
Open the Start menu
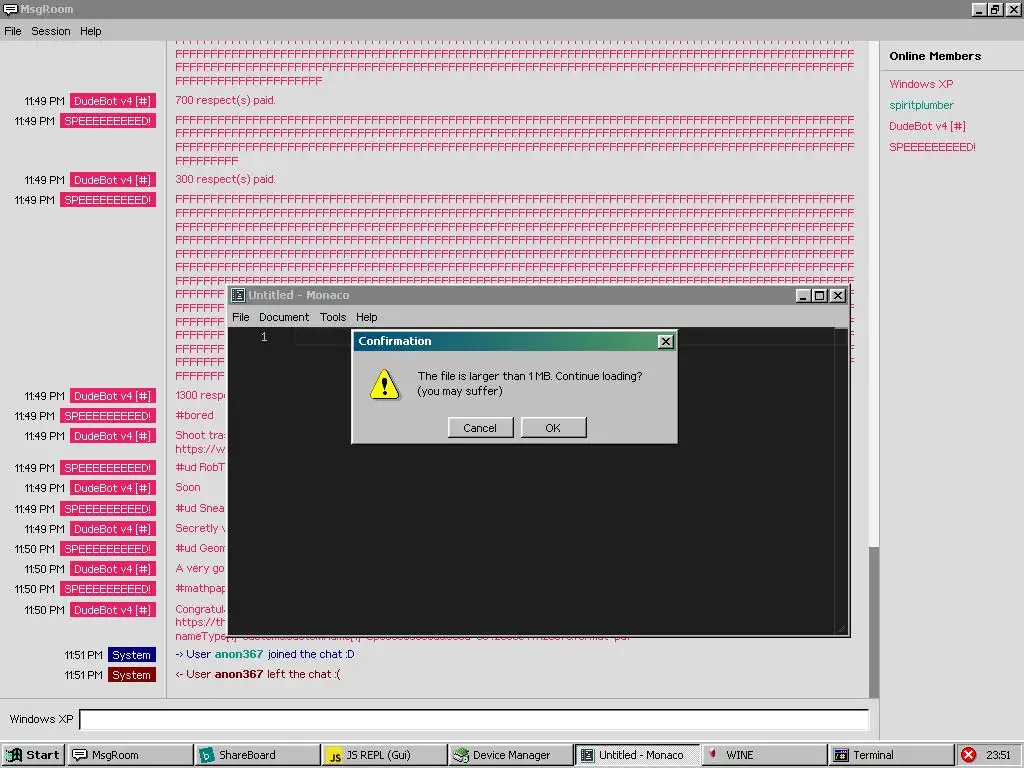click(33, 755)
